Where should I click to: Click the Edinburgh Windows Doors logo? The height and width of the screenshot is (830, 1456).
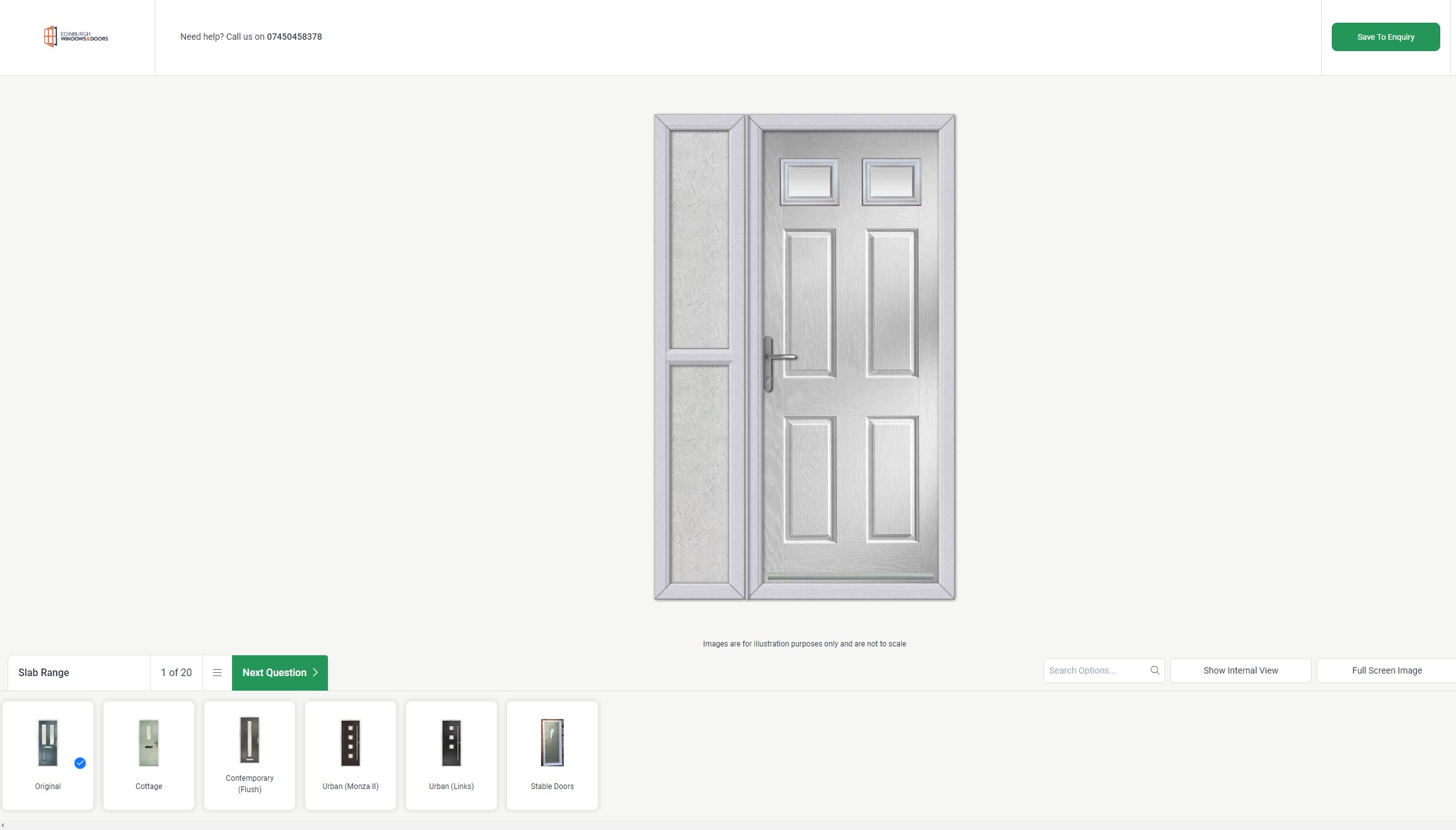tap(75, 37)
